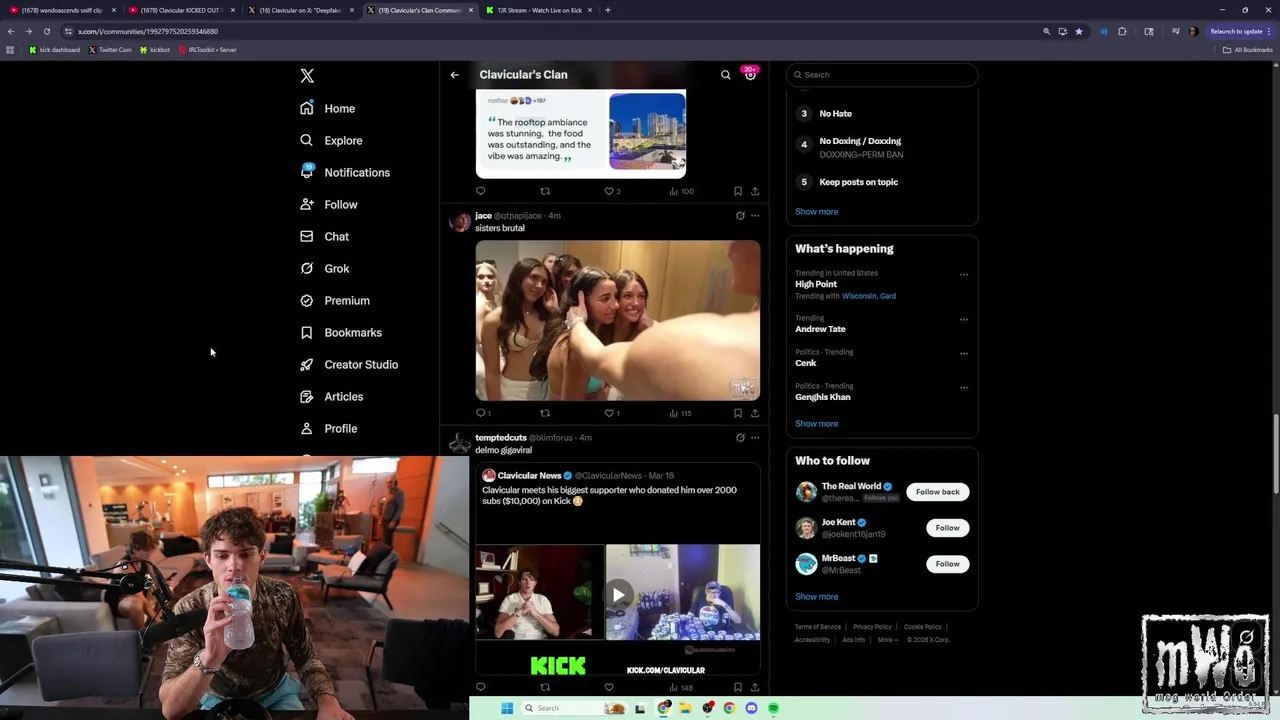Open Grok action on temptedcuts post
1280x720 pixels.
tap(740, 437)
